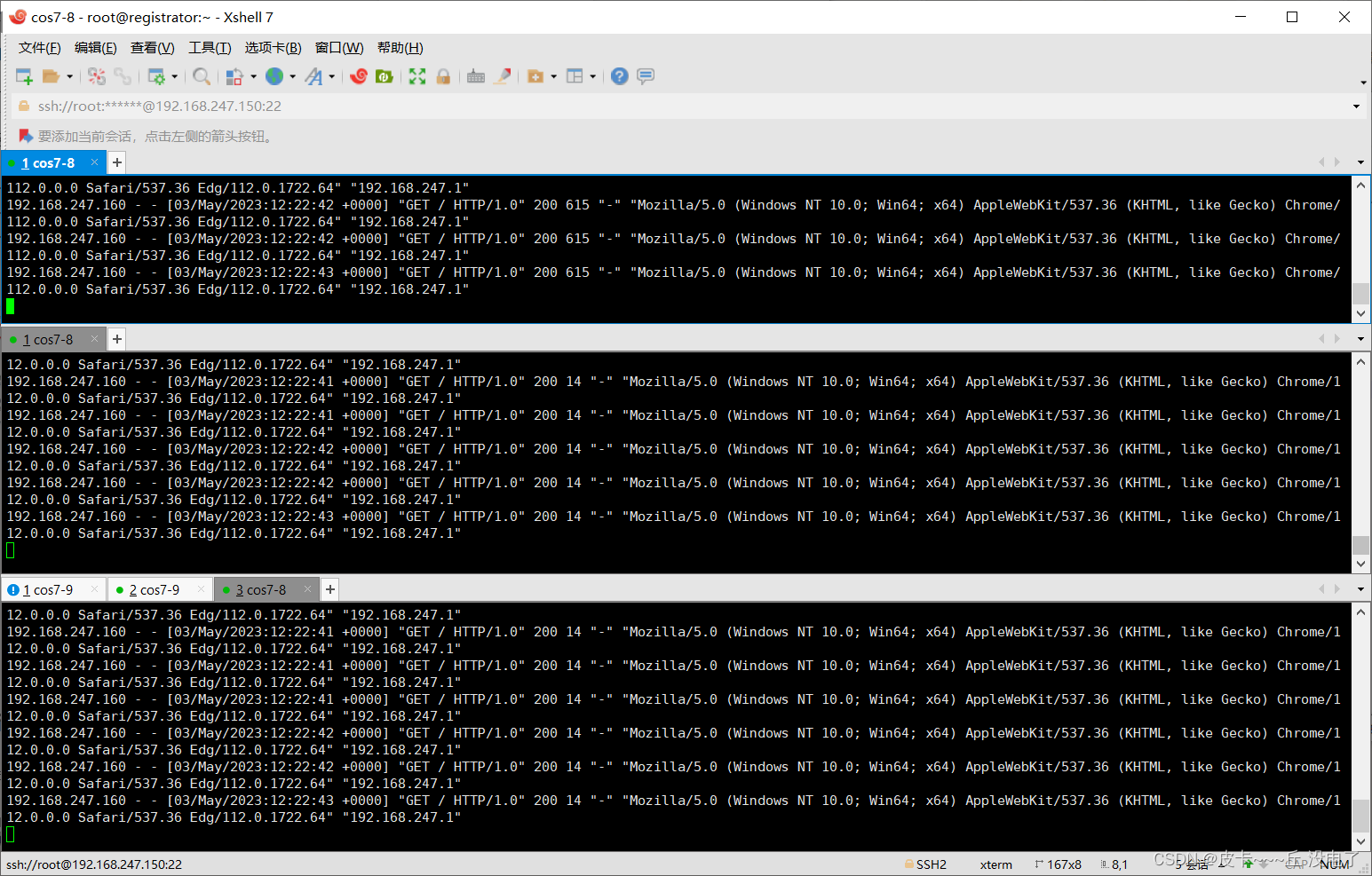Click the Font toolbar icon
Viewport: 1372px width, 876px height.
[313, 76]
